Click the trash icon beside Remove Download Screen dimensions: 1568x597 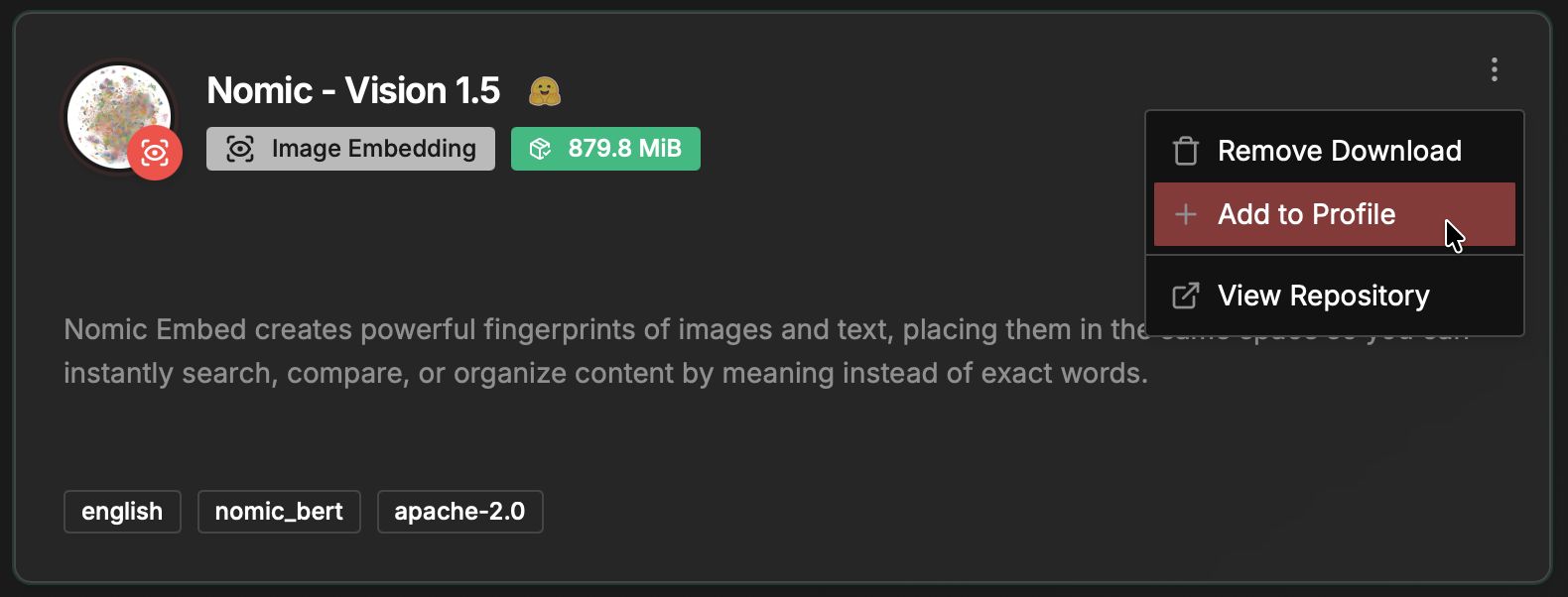pos(1185,150)
